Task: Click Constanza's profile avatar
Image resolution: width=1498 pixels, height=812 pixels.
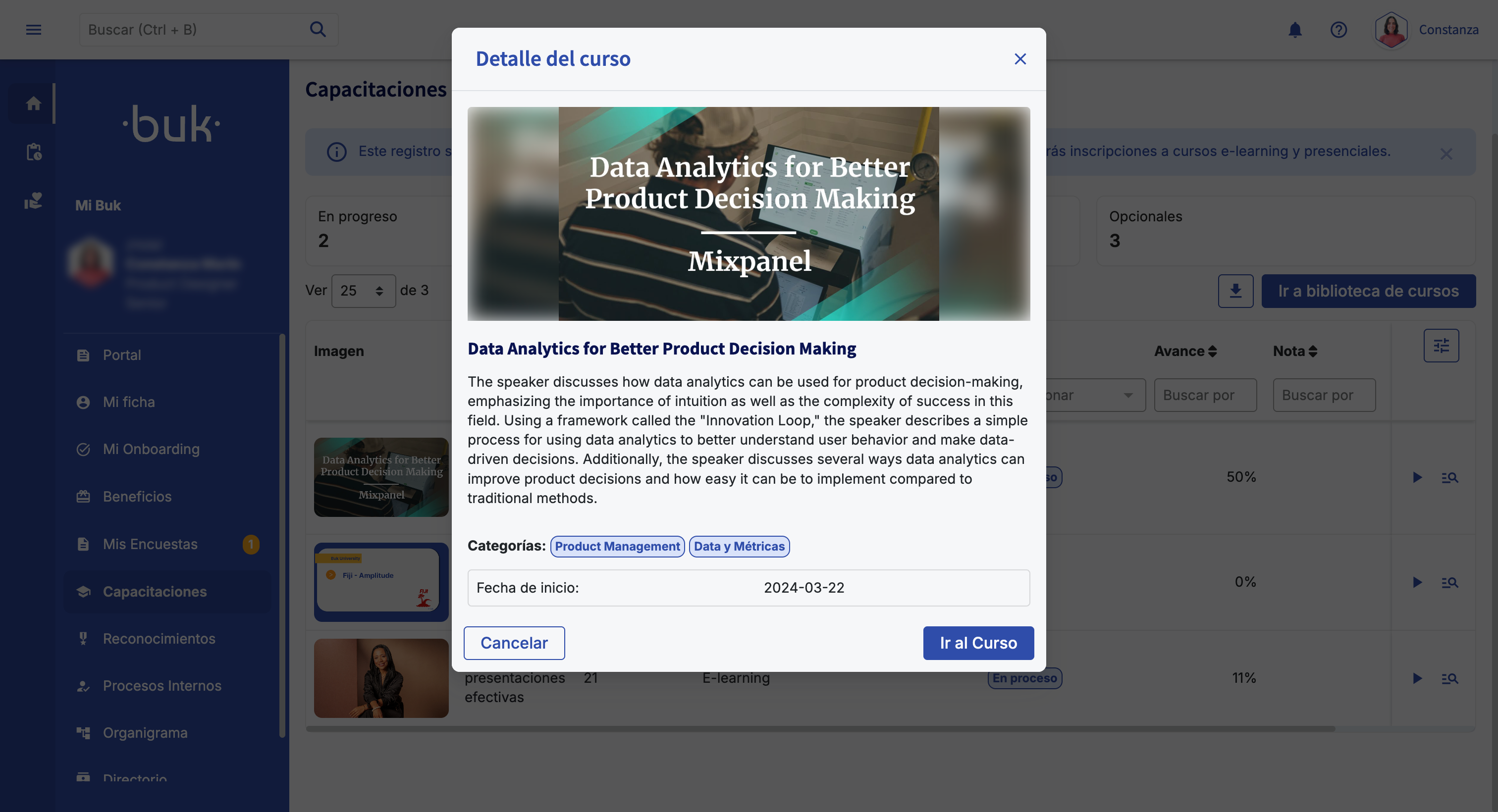Action: tap(1391, 30)
